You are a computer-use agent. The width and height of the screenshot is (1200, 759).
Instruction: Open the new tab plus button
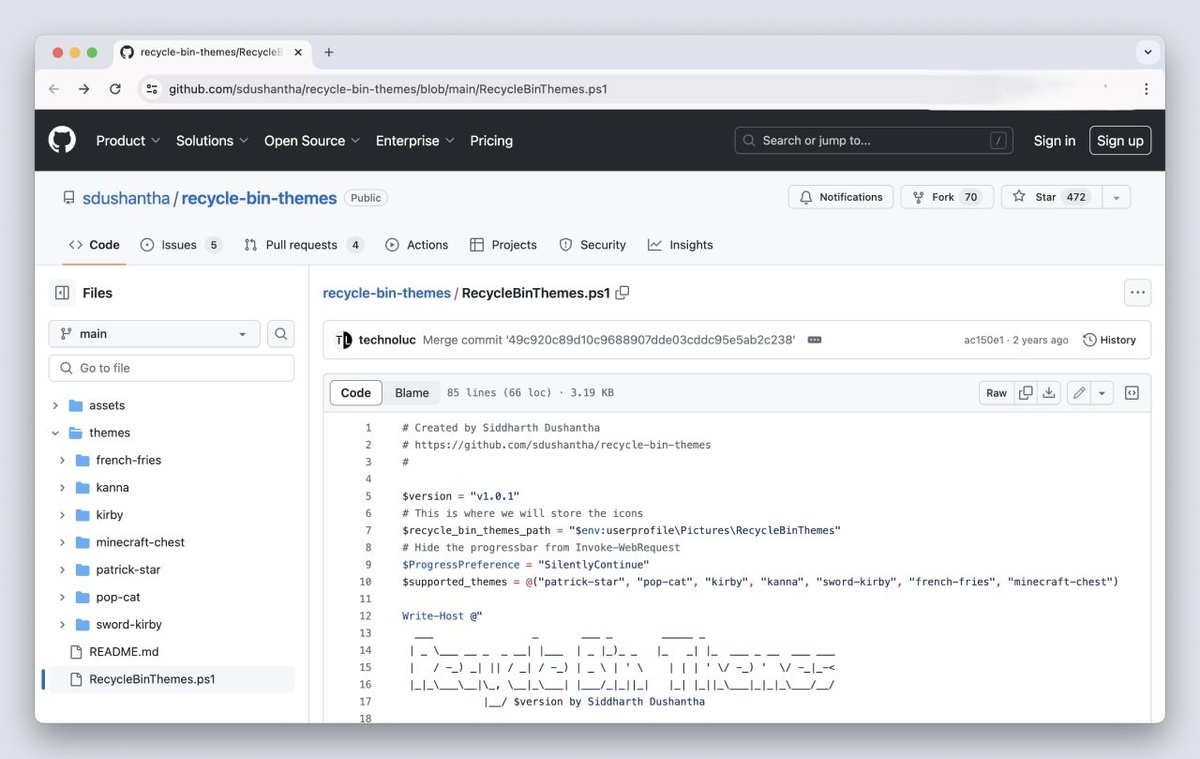(x=328, y=52)
